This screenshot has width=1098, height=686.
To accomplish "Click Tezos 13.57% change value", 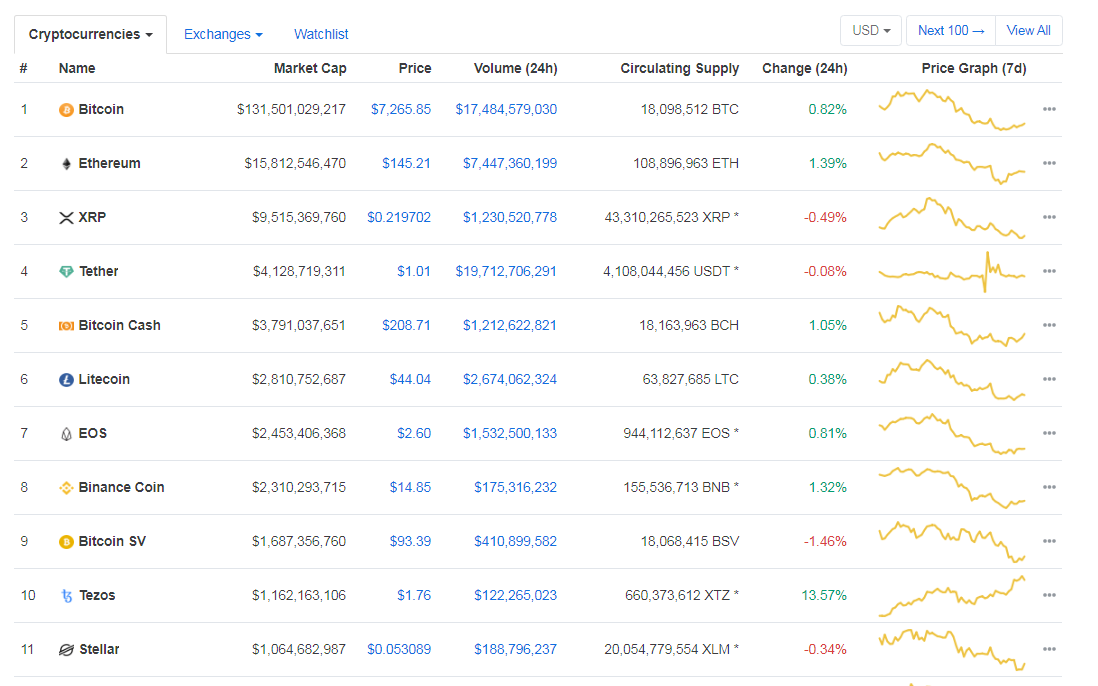I will point(824,595).
